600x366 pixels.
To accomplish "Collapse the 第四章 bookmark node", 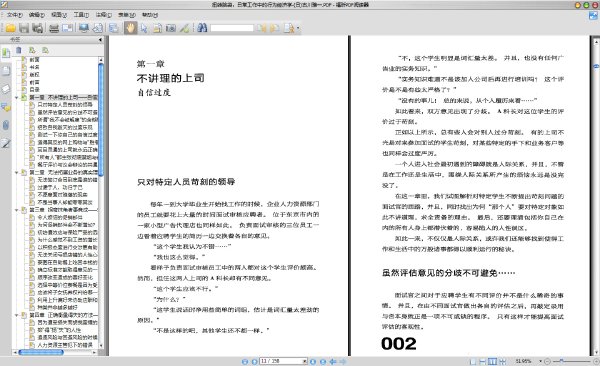I will point(16,315).
